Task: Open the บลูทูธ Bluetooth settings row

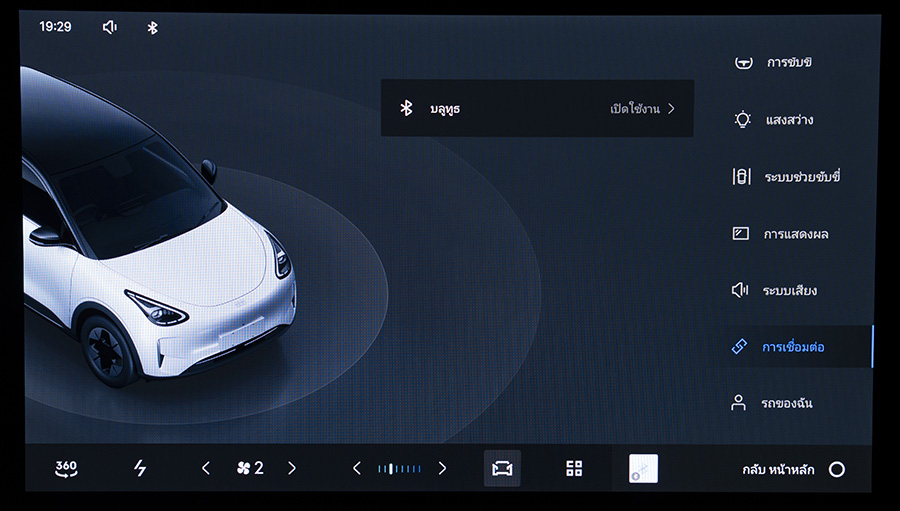Action: click(537, 108)
